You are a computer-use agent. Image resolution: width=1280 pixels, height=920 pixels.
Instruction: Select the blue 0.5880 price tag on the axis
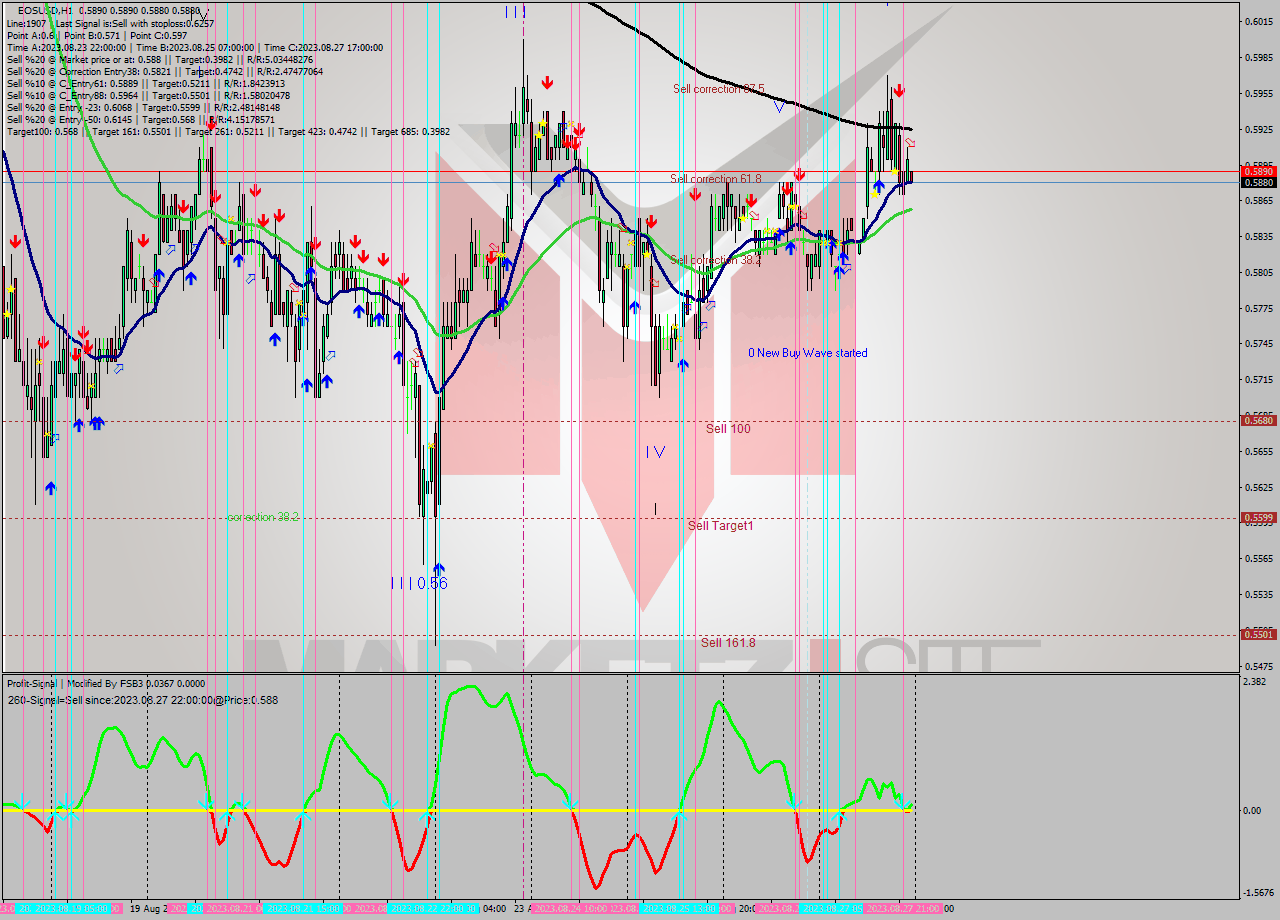click(1257, 184)
